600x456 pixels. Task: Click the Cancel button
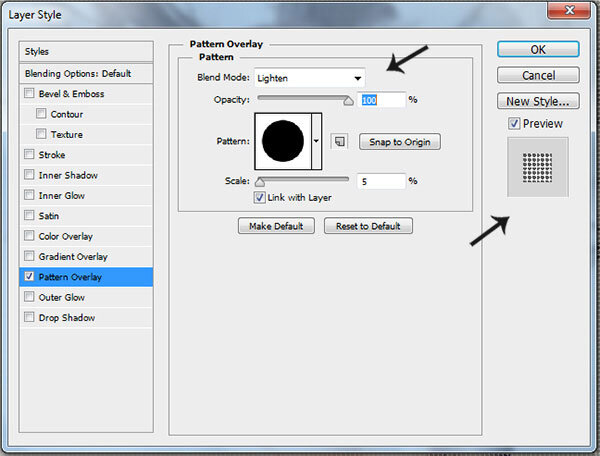pyautogui.click(x=538, y=75)
